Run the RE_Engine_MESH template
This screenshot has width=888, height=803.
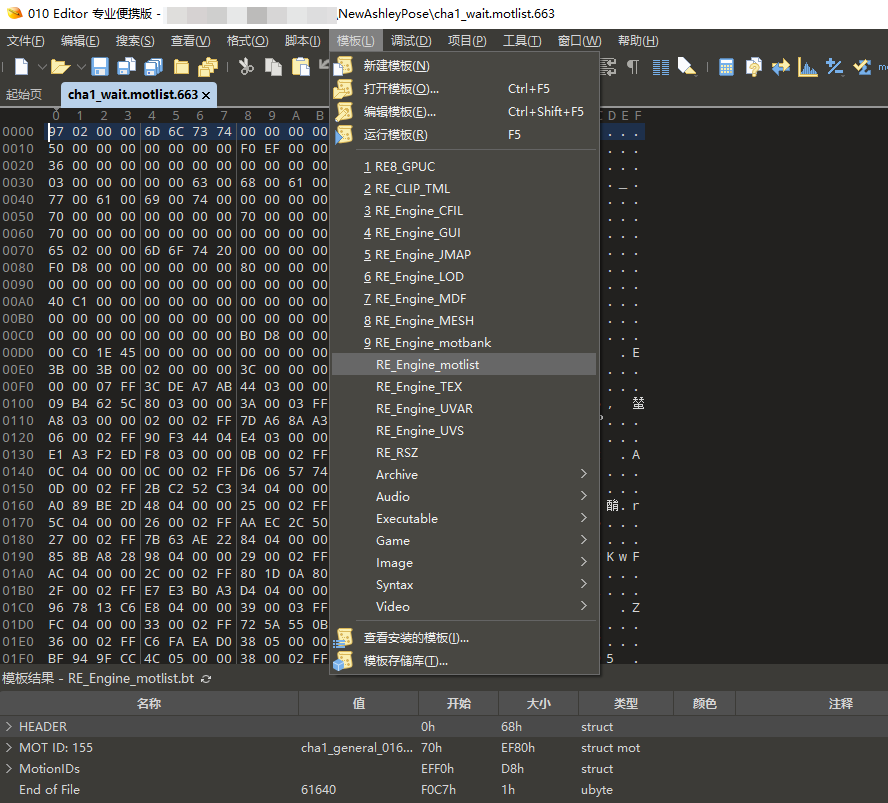(x=463, y=321)
